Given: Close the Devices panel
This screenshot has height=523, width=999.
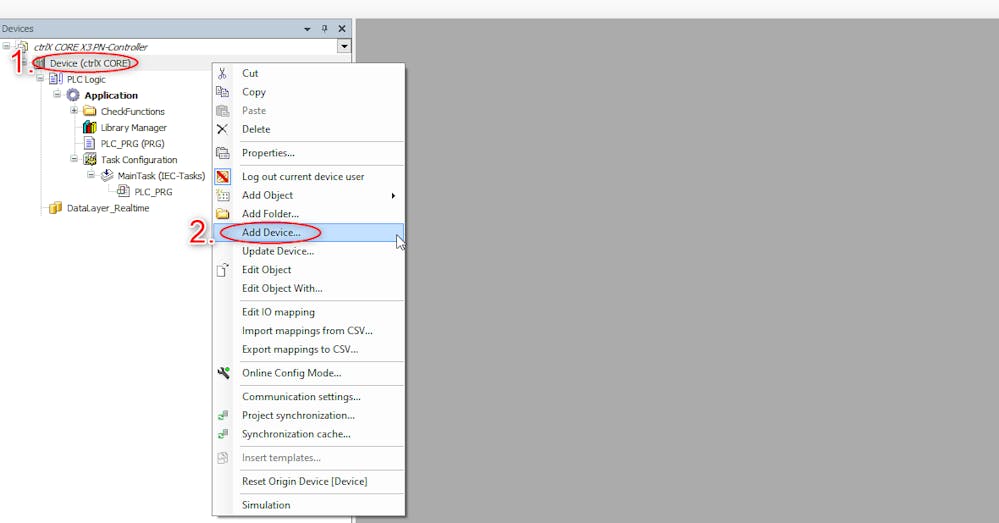Looking at the screenshot, I should coord(342,29).
